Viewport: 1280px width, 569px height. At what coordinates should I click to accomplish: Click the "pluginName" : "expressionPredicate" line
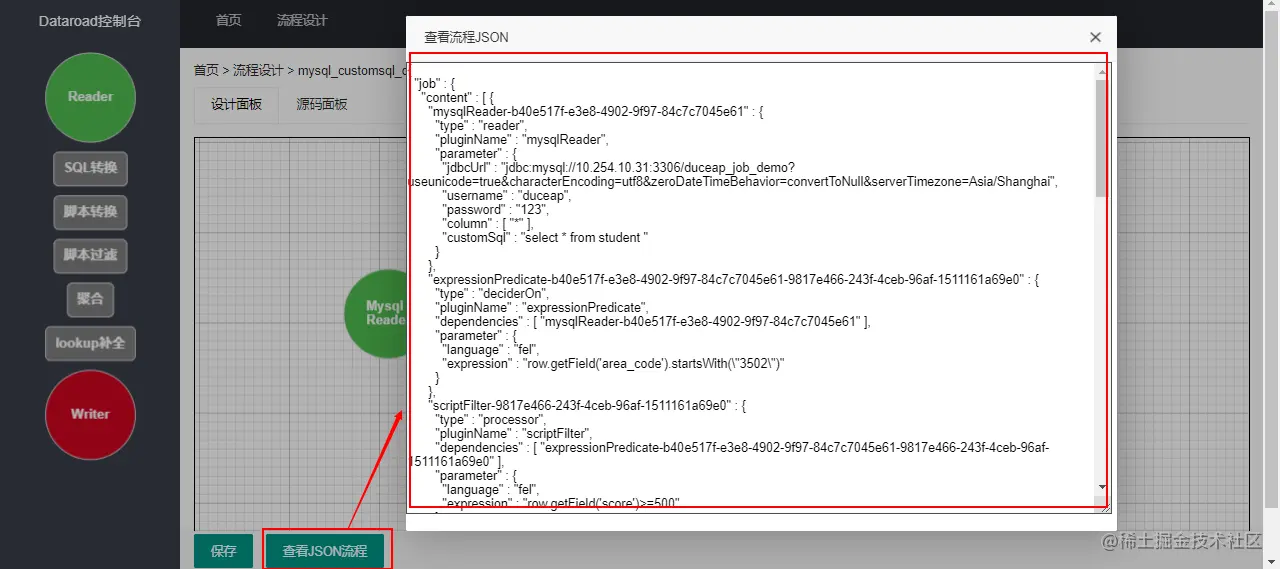[x=541, y=308]
